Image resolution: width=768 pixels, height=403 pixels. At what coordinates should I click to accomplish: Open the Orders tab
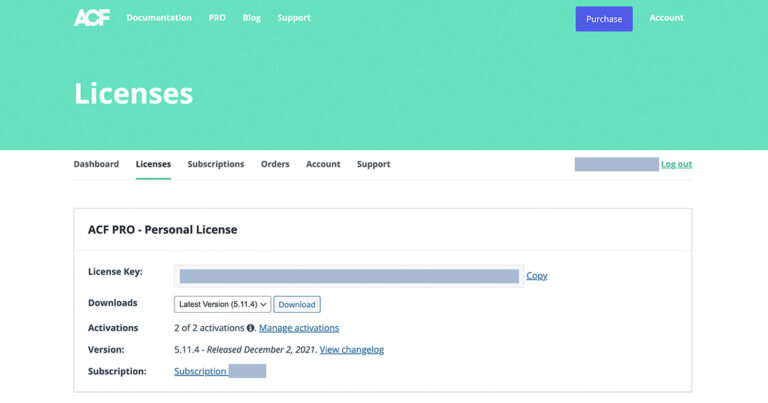coord(275,164)
